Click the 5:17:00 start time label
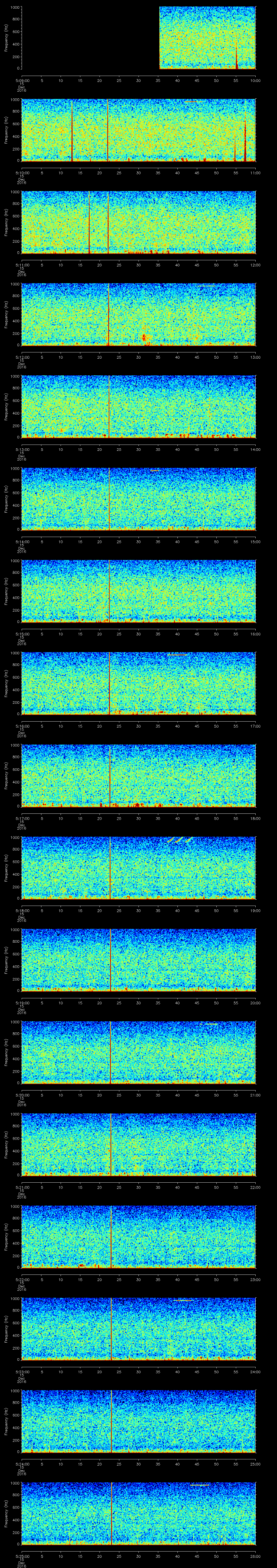The height and width of the screenshot is (1568, 277). [x=22, y=818]
